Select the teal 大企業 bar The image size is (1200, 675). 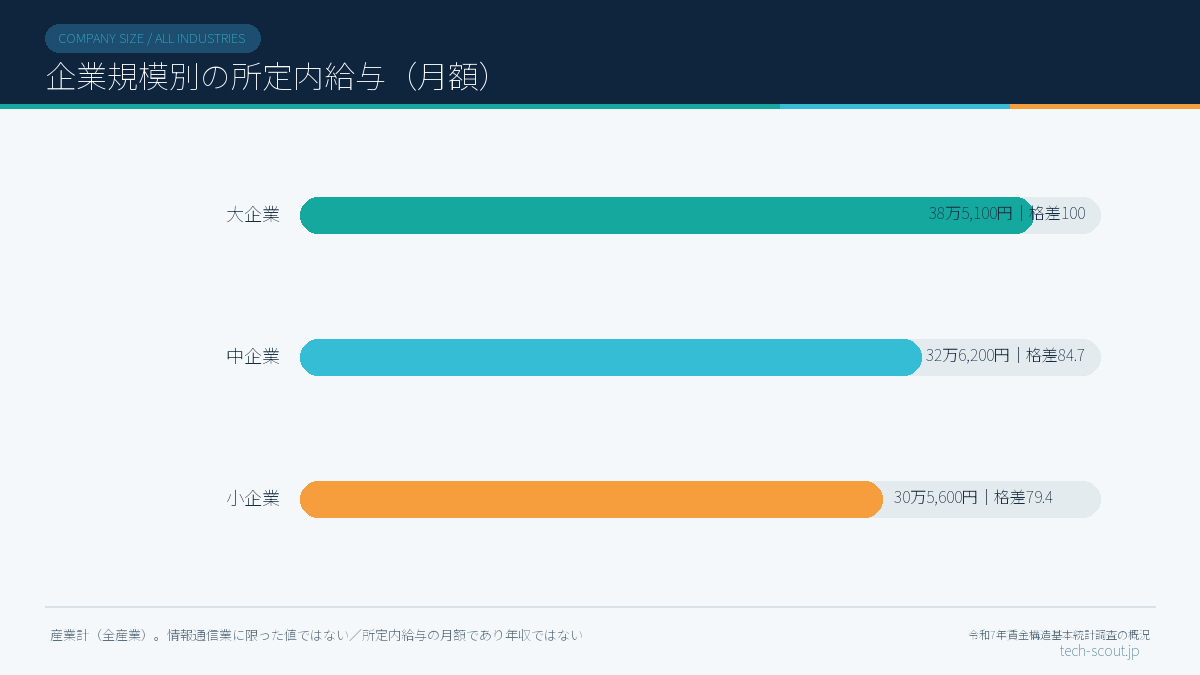pos(667,215)
